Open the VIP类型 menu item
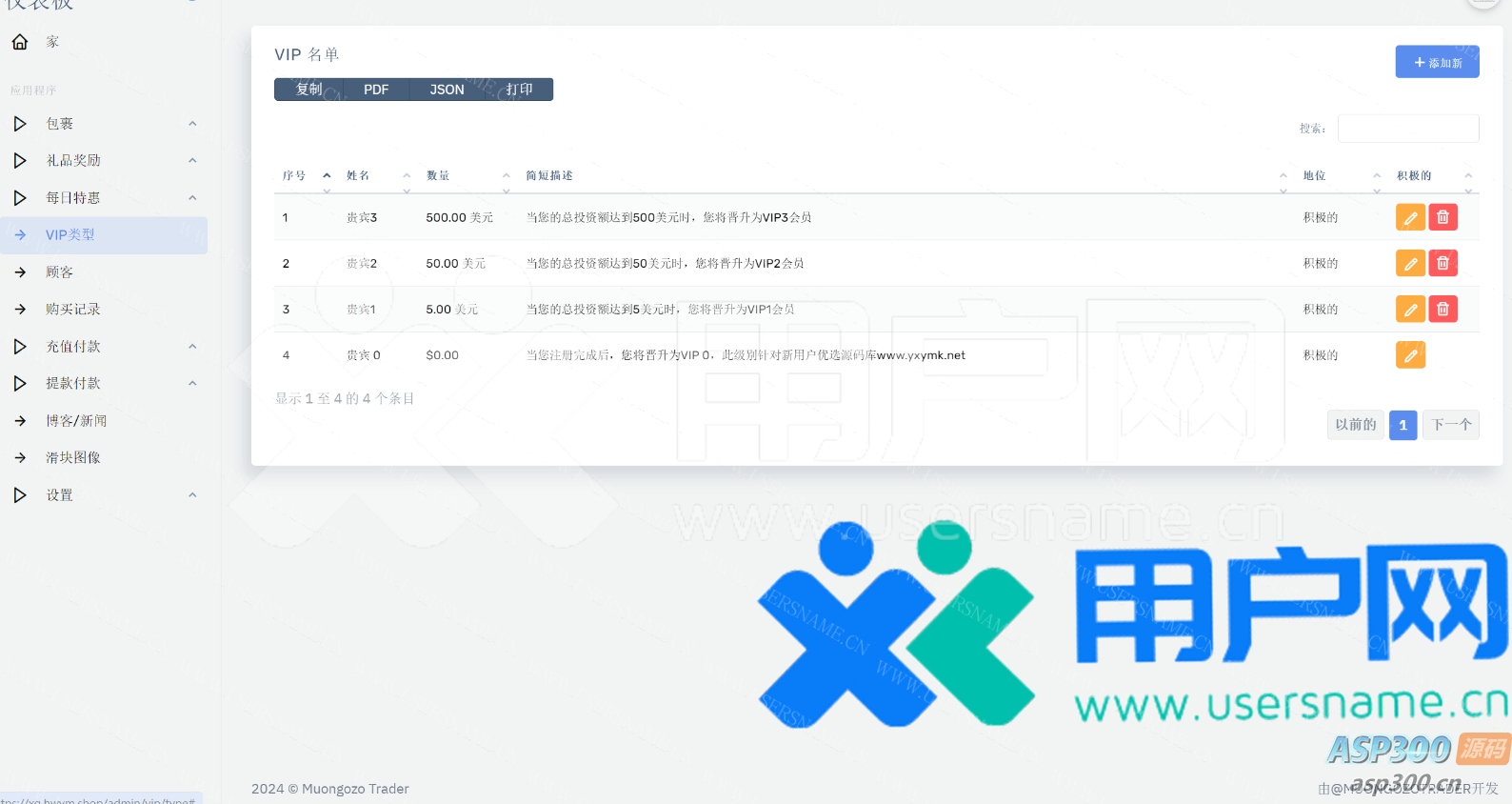Viewport: 1512px width, 804px height. coord(104,235)
